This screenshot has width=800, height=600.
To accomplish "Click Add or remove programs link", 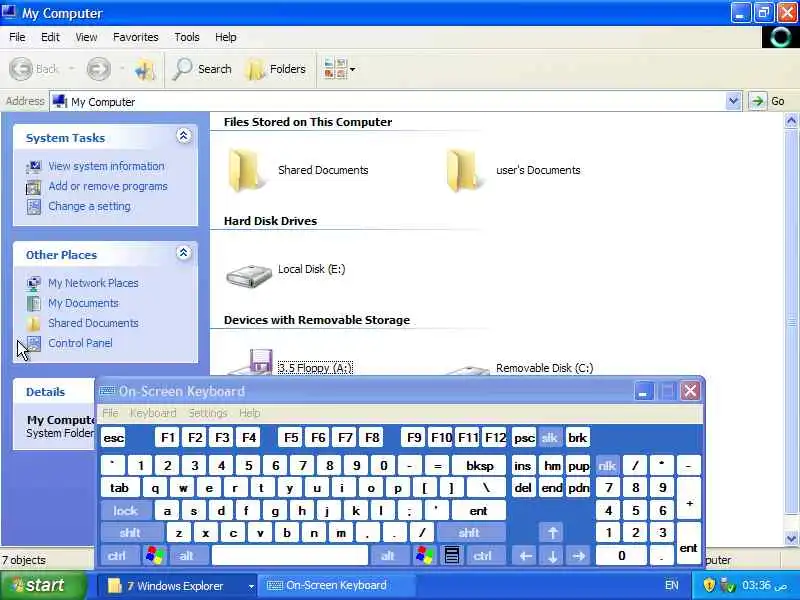I will tap(108, 186).
